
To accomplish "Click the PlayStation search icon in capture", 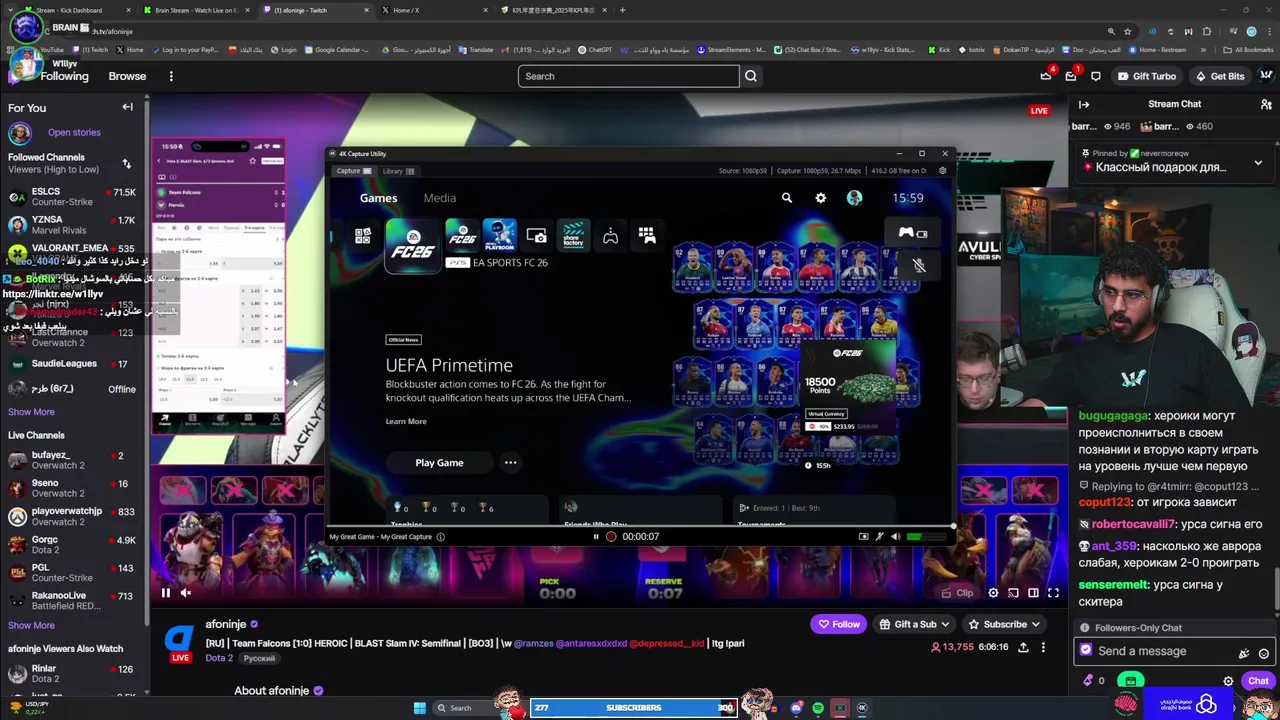I will 787,198.
